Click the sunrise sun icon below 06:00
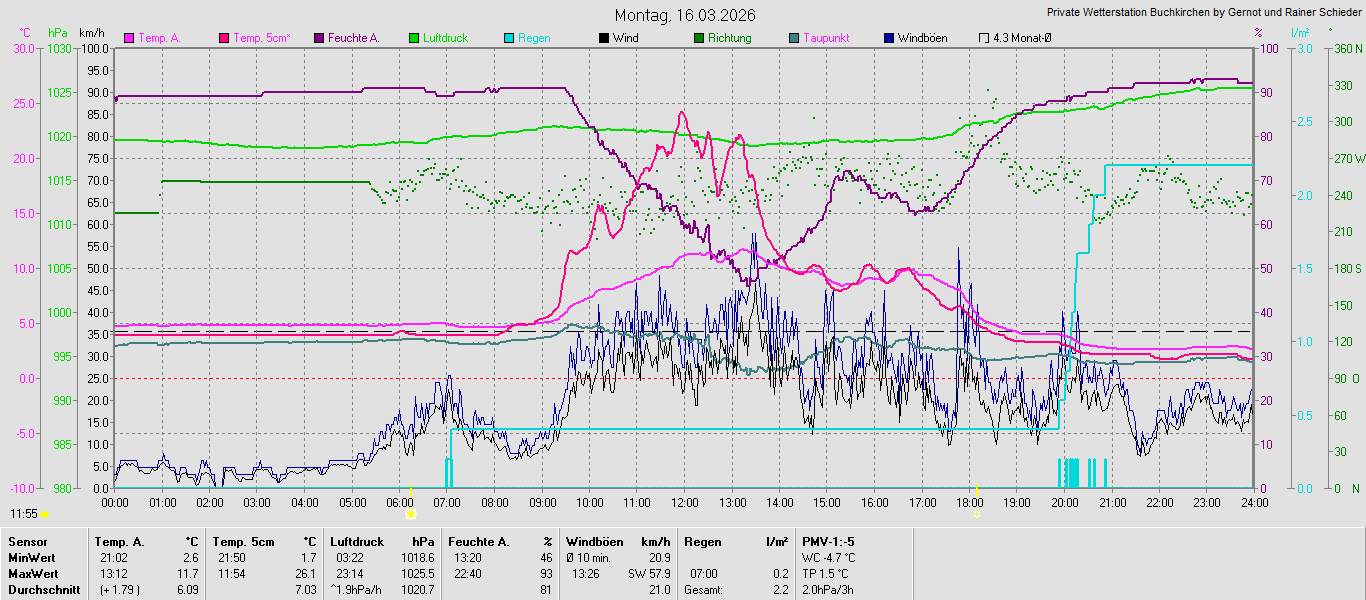Screen dimensions: 1366x600 pos(410,514)
